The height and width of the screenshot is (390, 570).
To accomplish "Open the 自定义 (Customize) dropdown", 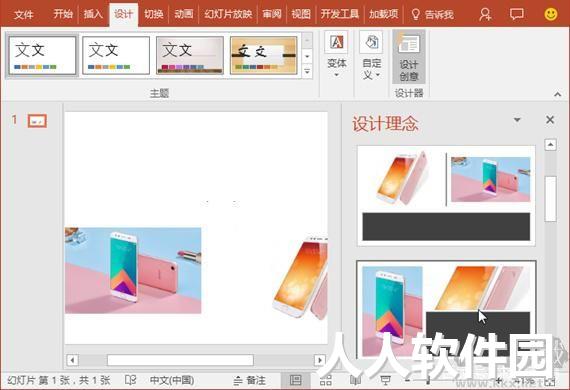I will (x=371, y=55).
